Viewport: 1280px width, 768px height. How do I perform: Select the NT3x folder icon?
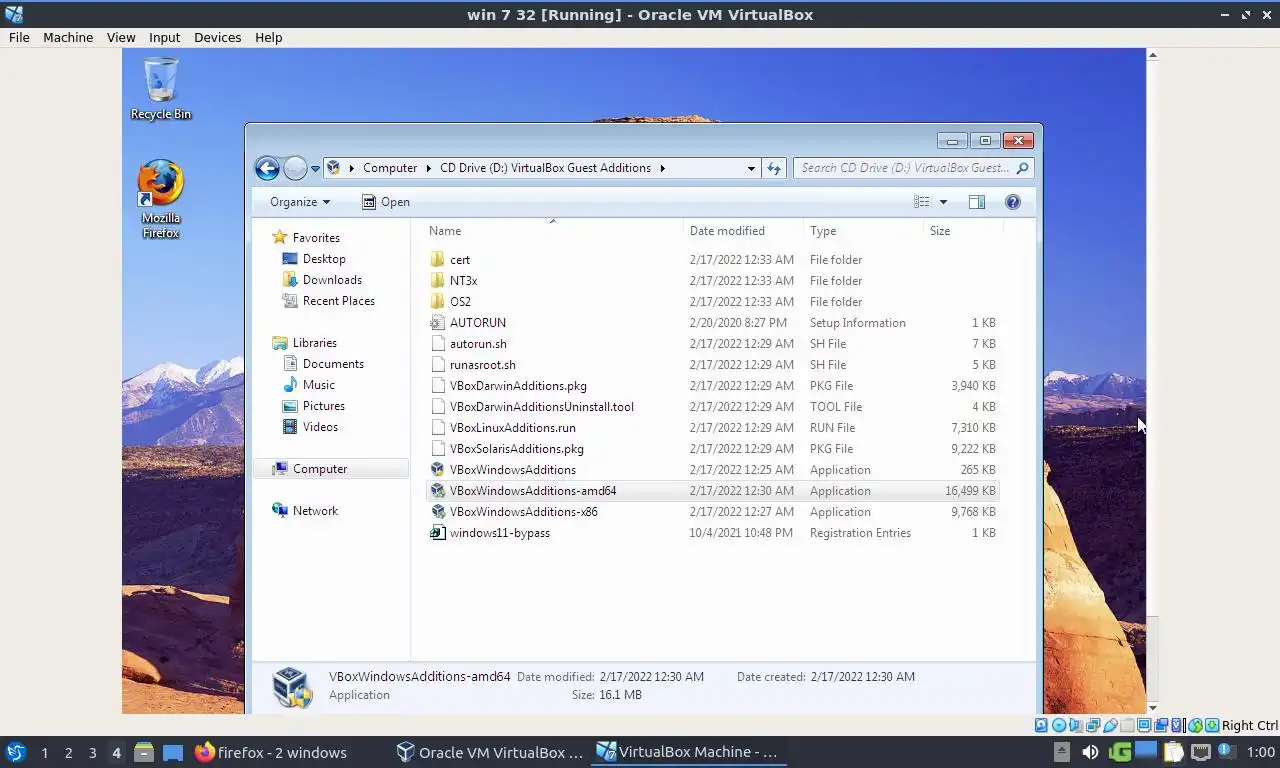click(437, 281)
